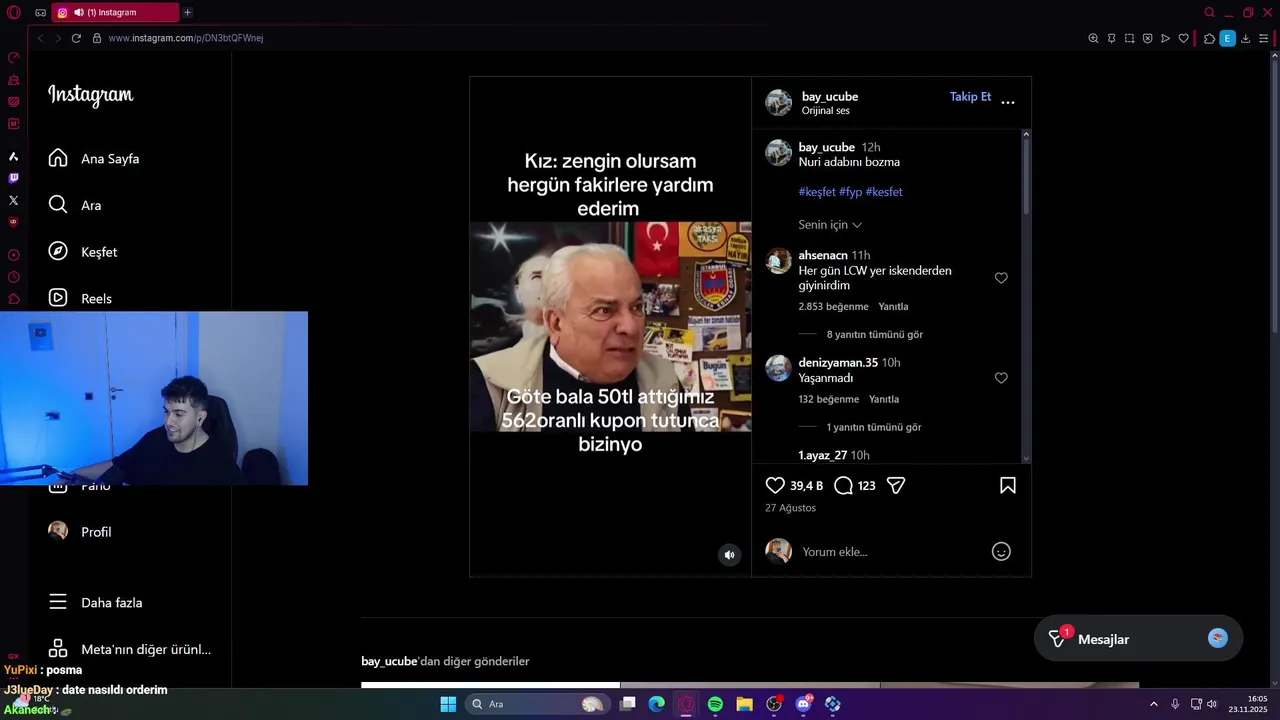1280x720 pixels.
Task: Open ad blocker shield icon
Action: 1147,38
